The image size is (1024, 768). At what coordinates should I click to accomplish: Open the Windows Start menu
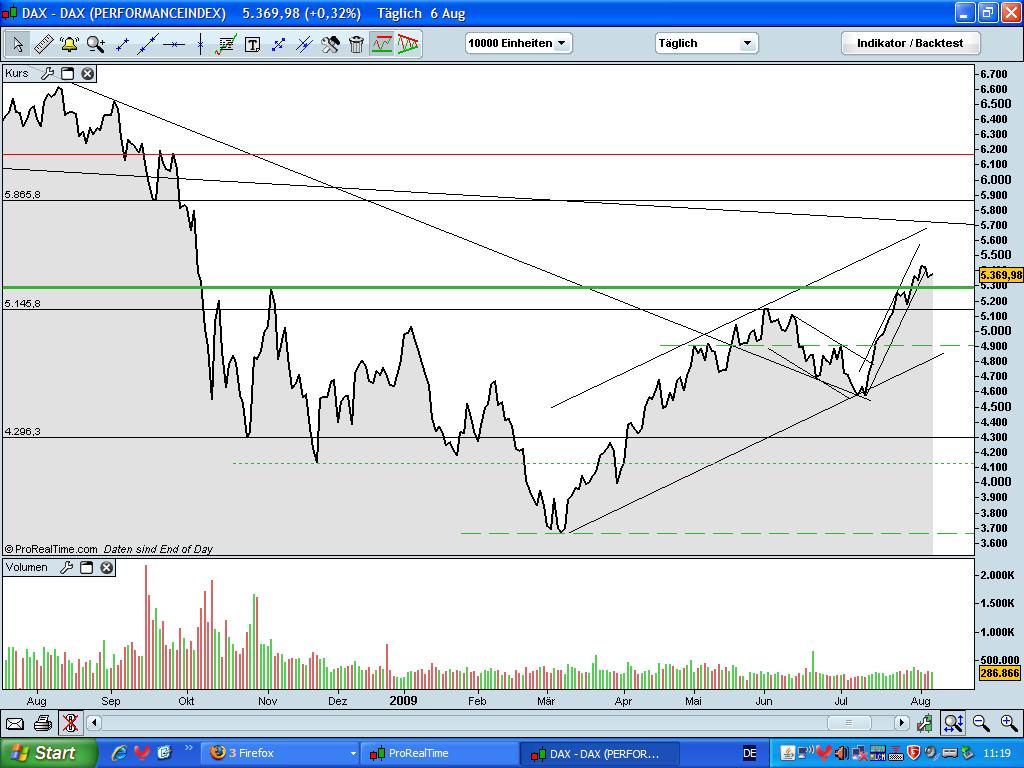coord(48,753)
